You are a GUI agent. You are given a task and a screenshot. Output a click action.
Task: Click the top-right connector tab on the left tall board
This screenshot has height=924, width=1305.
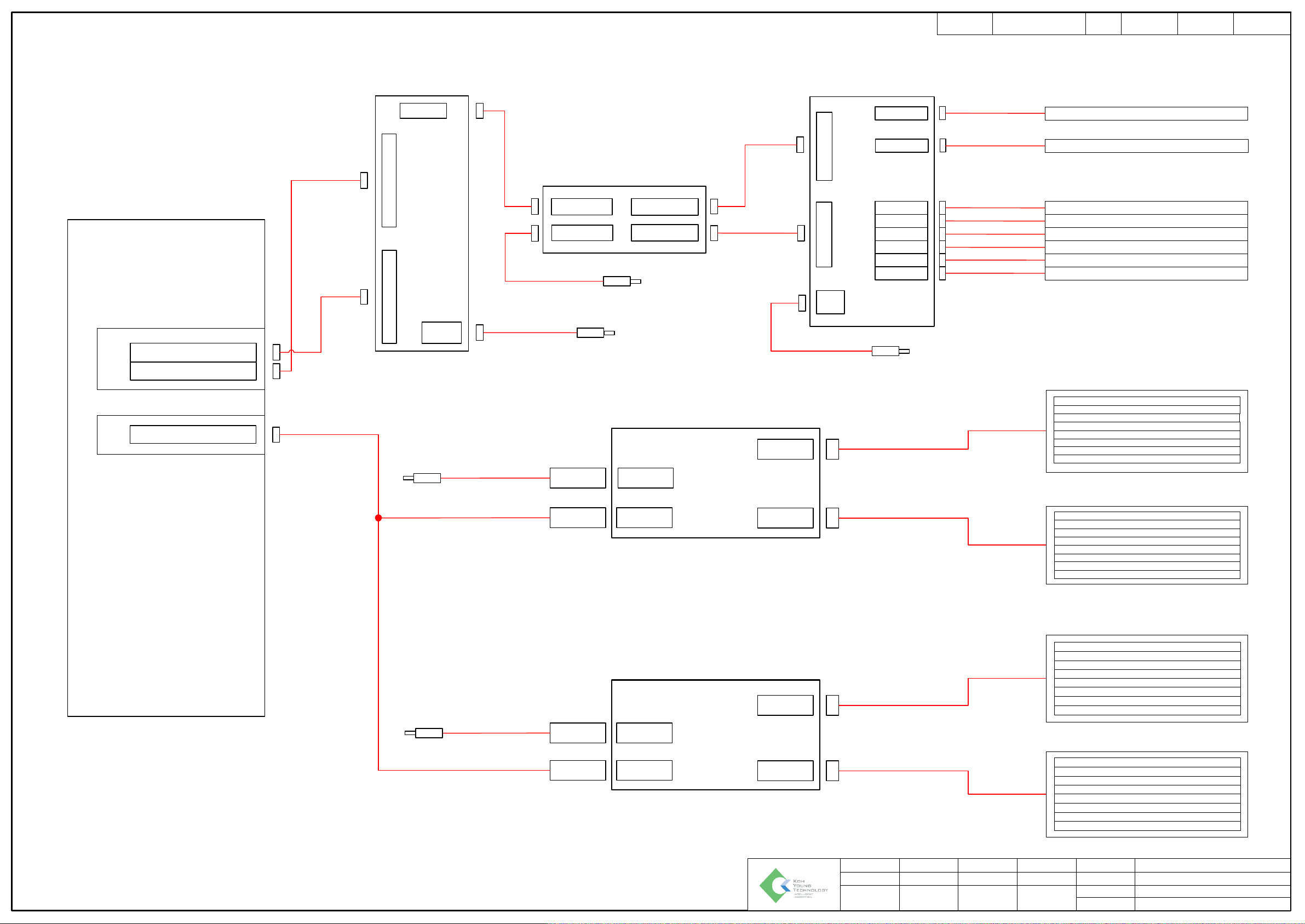coord(480,111)
